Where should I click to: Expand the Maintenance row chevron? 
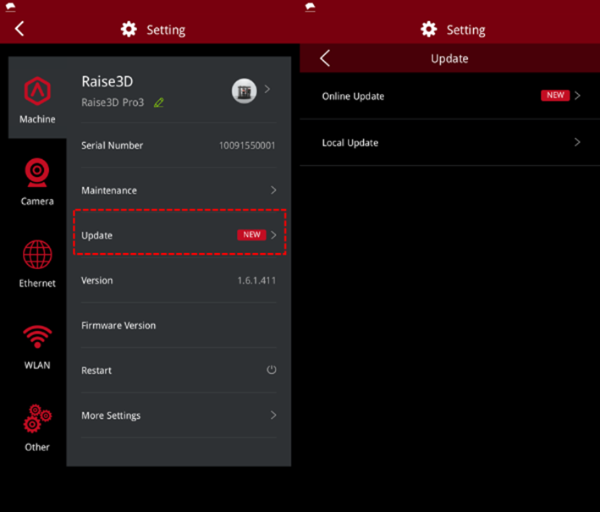pyautogui.click(x=273, y=190)
